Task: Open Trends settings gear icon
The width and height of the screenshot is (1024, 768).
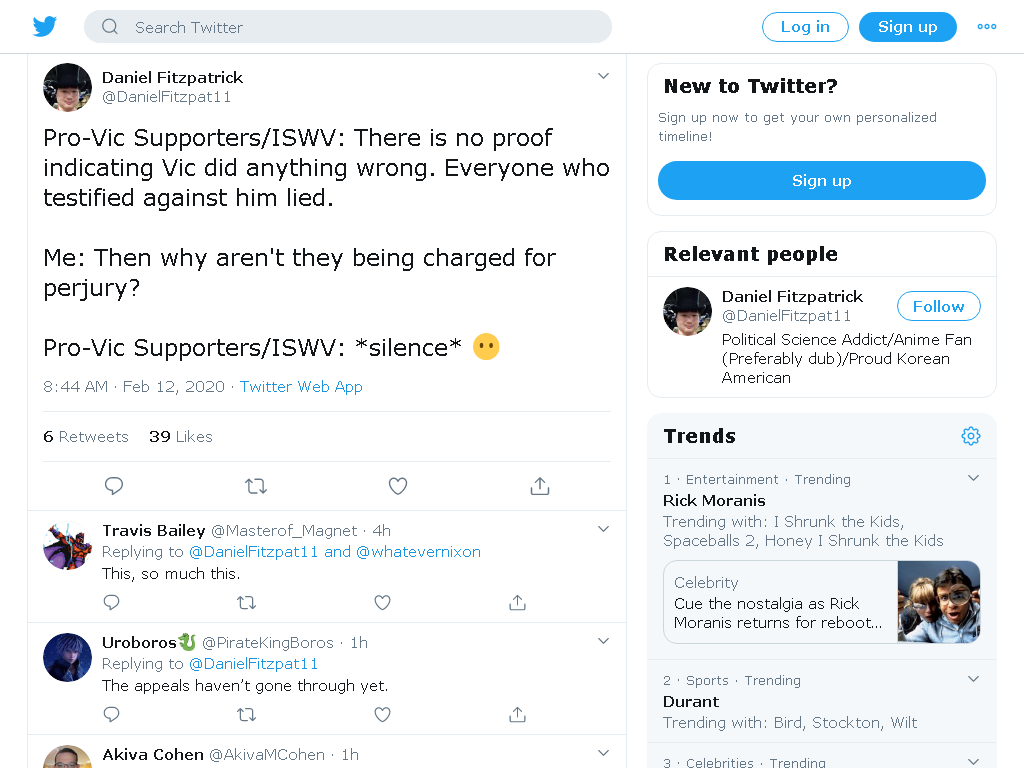Action: (x=970, y=436)
